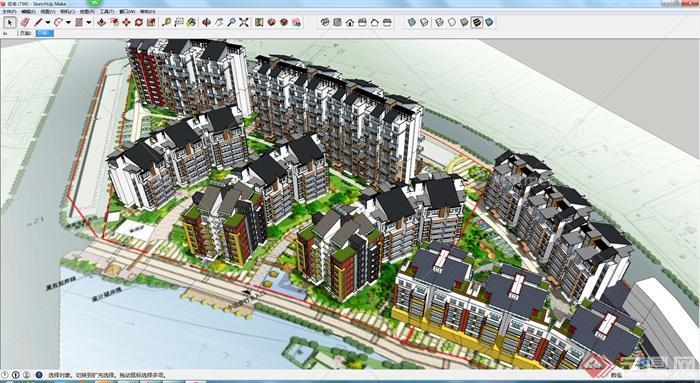The height and width of the screenshot is (383, 700).
Task: Toggle Back Edges style
Action: pos(424,22)
